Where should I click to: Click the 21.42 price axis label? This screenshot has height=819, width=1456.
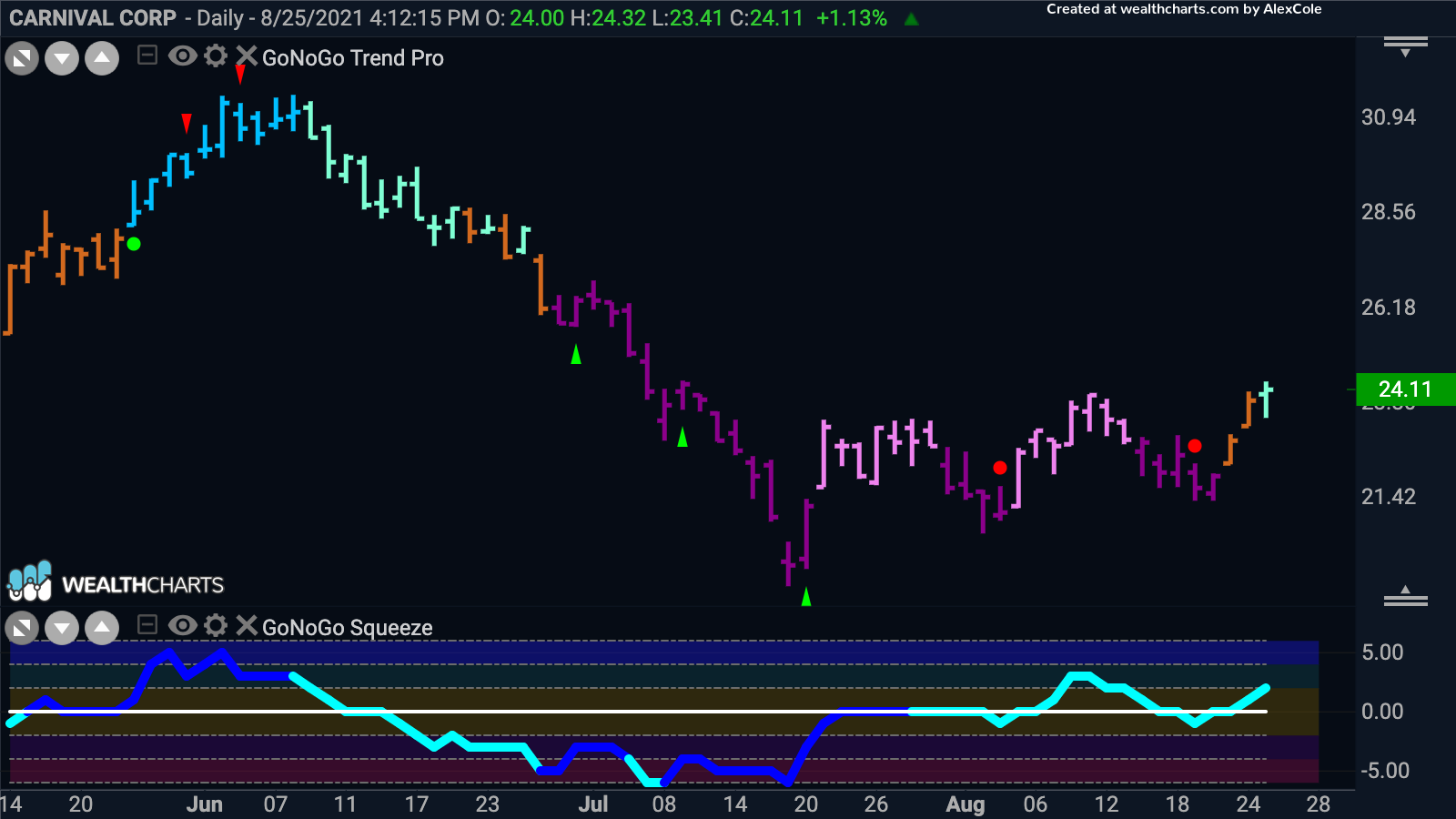coord(1389,497)
